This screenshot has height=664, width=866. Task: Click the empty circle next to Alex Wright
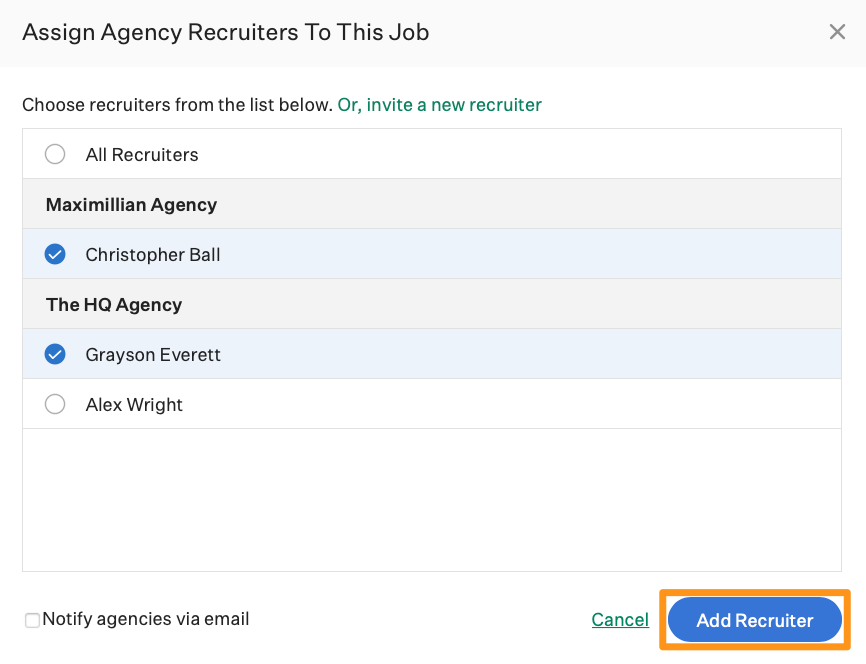coord(55,404)
